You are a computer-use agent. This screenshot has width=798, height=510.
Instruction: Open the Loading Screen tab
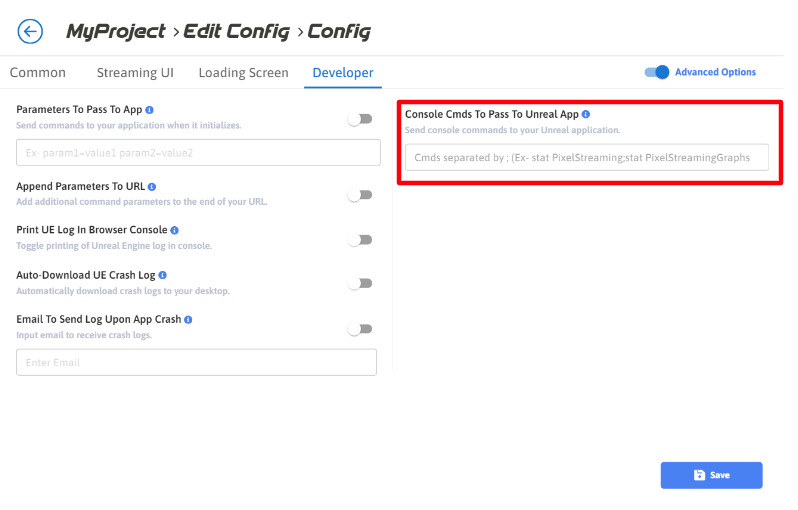click(243, 73)
